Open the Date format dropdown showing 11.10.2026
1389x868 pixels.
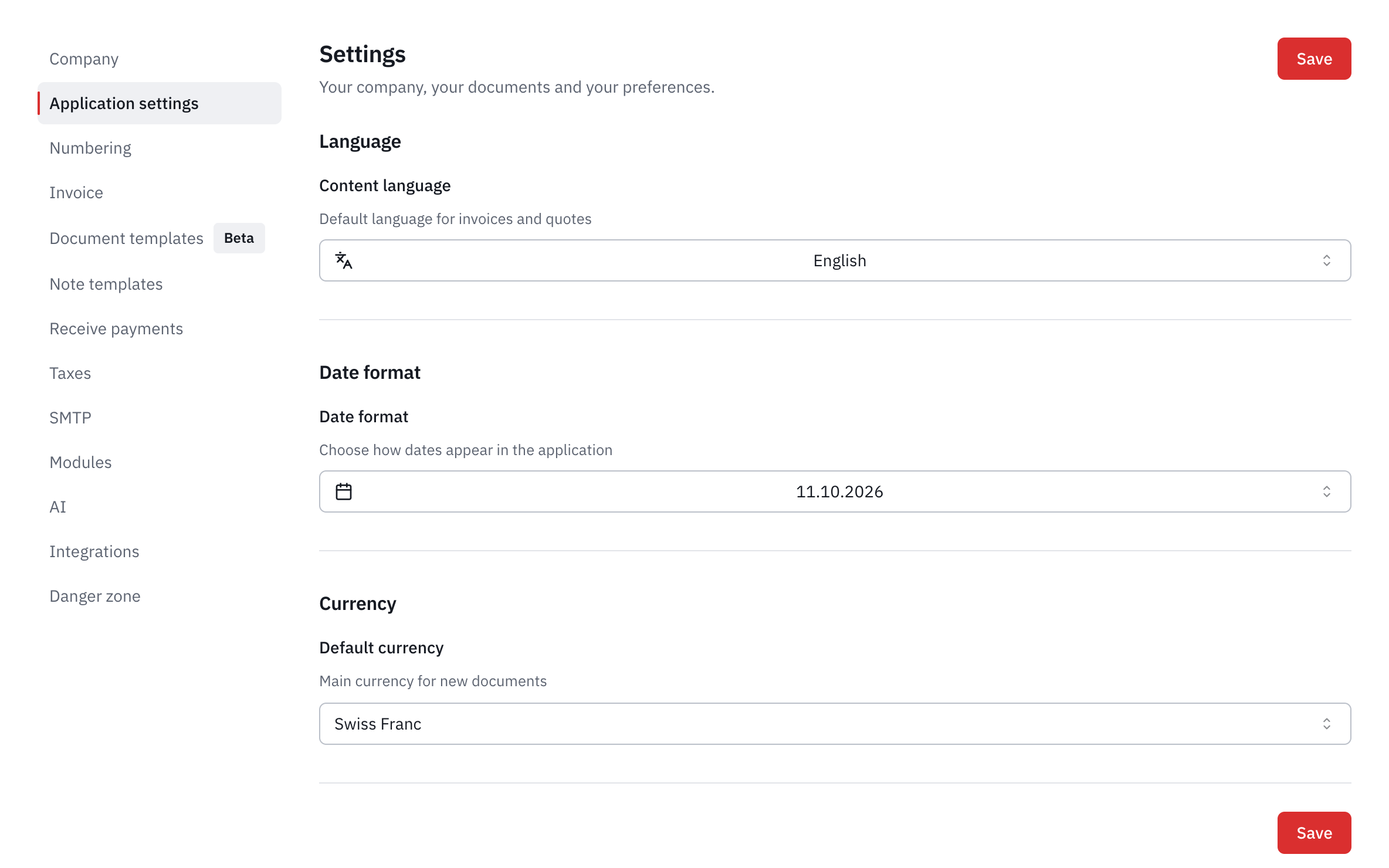pos(835,491)
